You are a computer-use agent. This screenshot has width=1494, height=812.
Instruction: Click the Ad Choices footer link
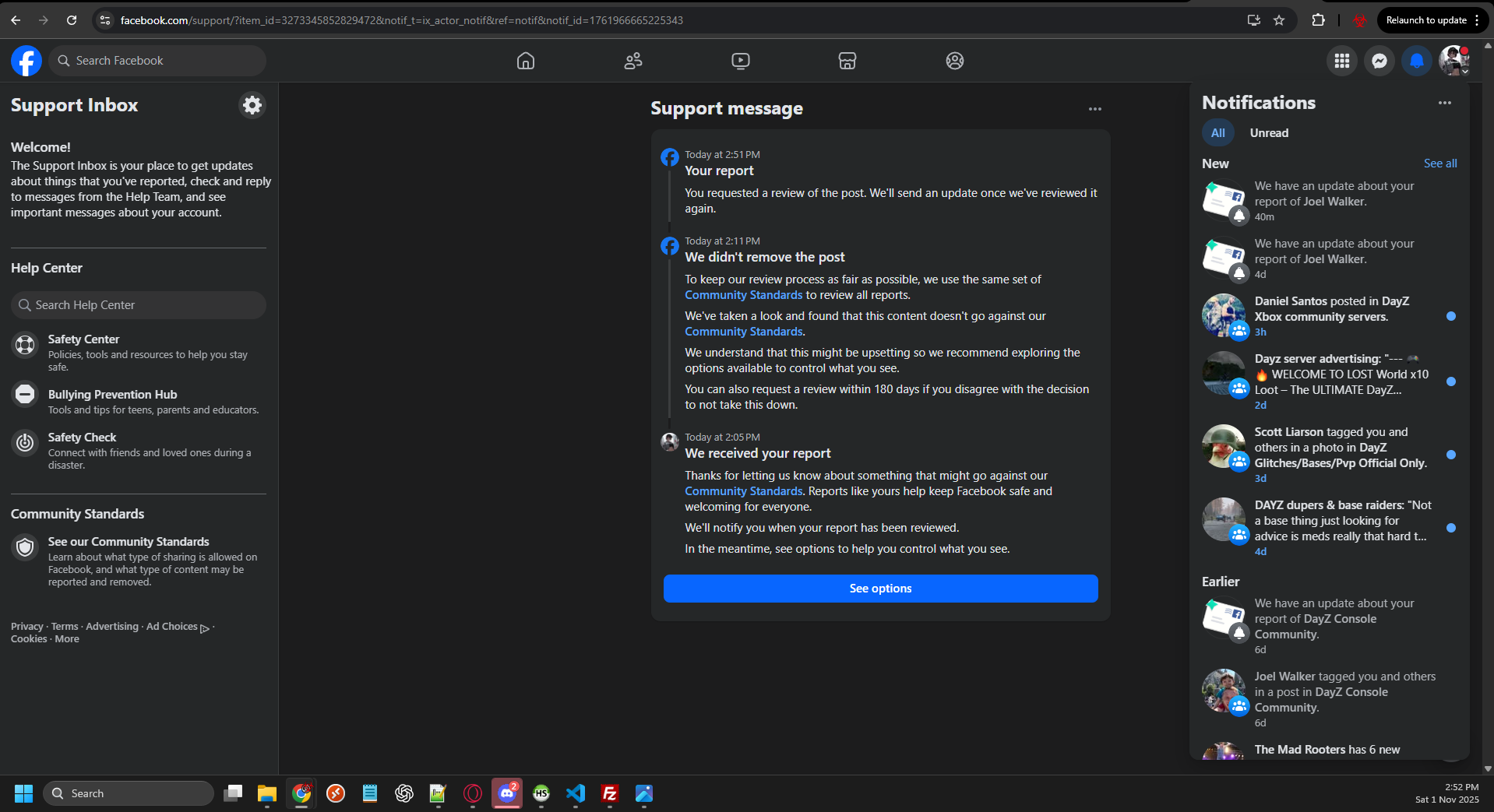coord(178,627)
